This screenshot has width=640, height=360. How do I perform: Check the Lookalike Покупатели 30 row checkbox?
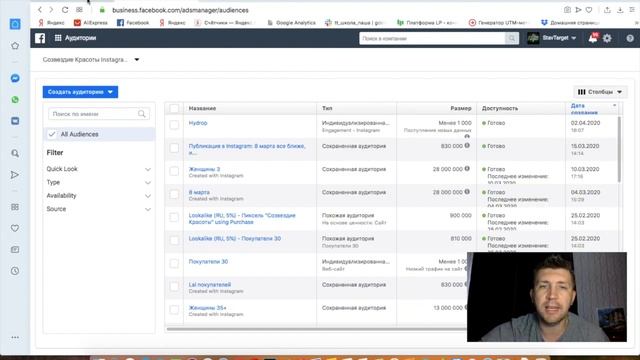[174, 240]
